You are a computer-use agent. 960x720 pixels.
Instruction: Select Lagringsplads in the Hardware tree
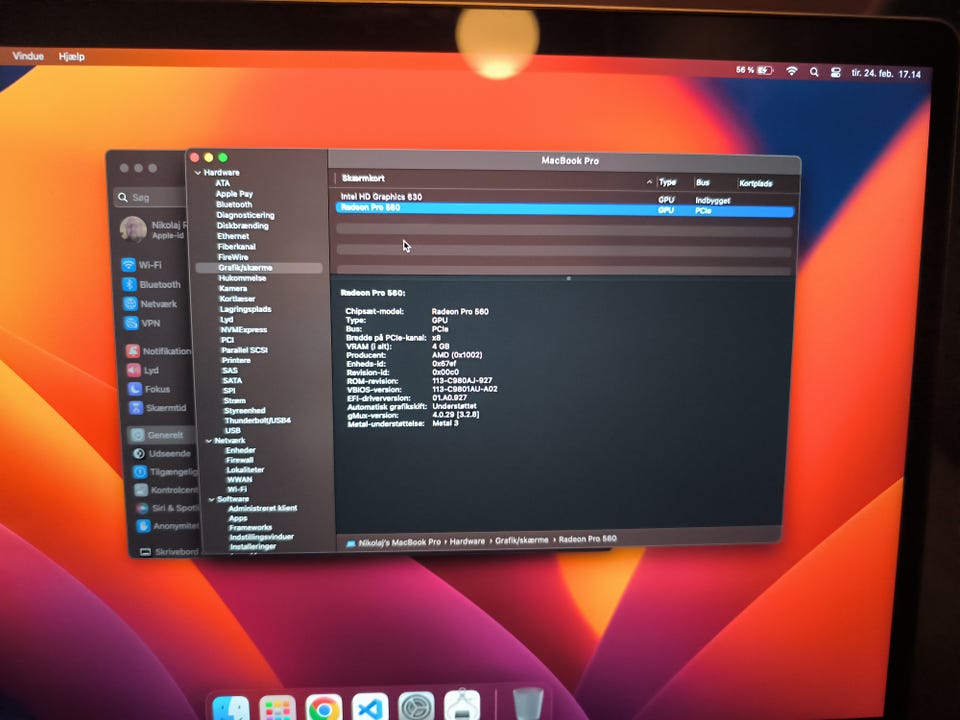pyautogui.click(x=246, y=309)
